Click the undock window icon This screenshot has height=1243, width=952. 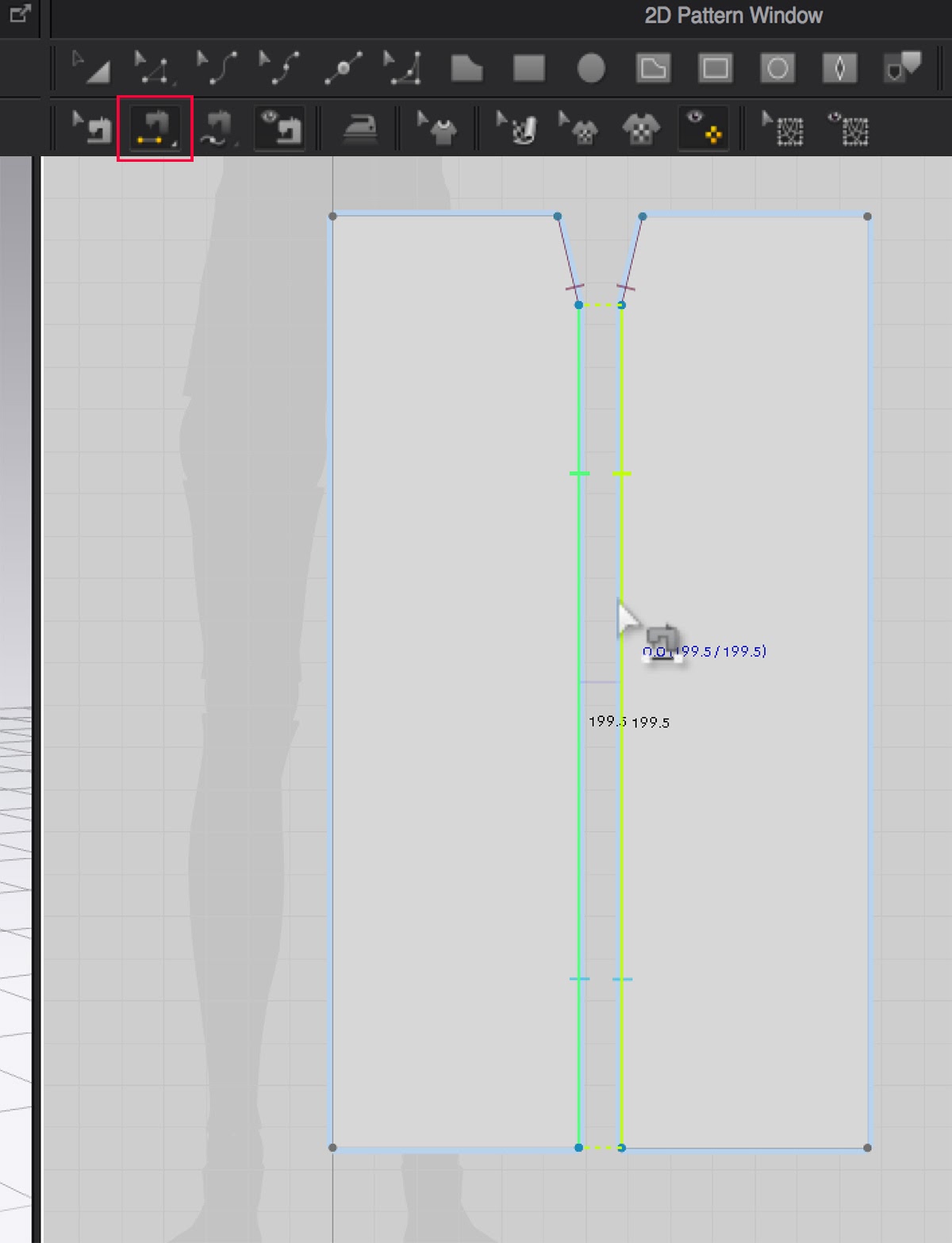pos(20,13)
